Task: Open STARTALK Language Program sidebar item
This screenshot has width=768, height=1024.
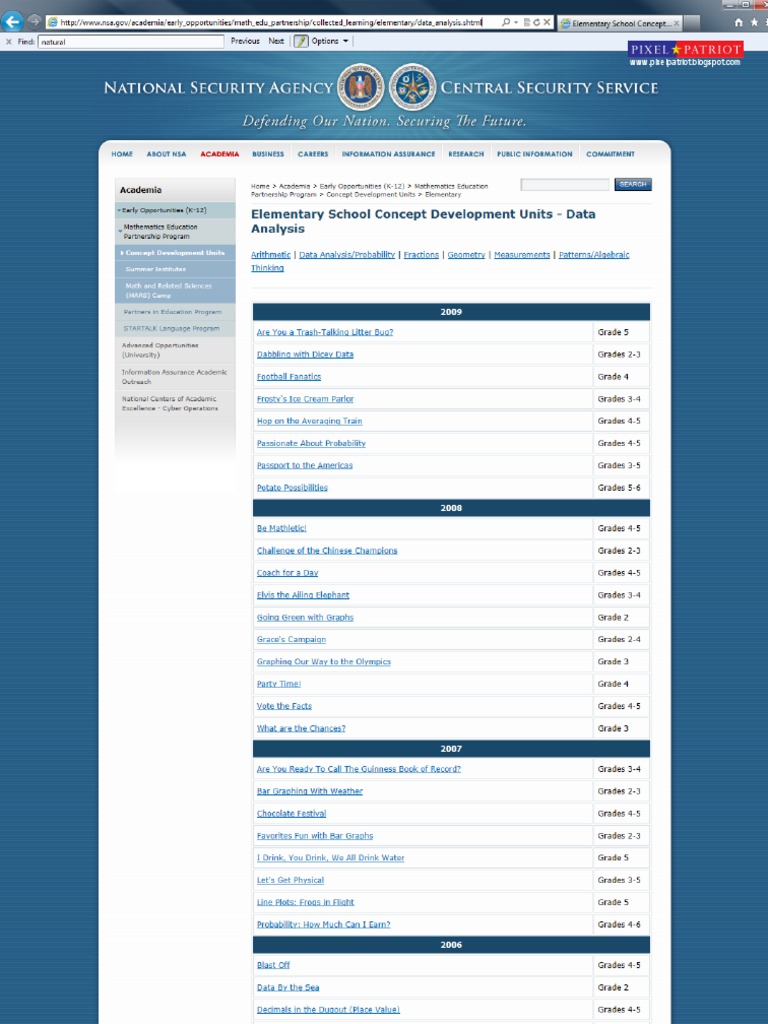Action: tap(175, 328)
